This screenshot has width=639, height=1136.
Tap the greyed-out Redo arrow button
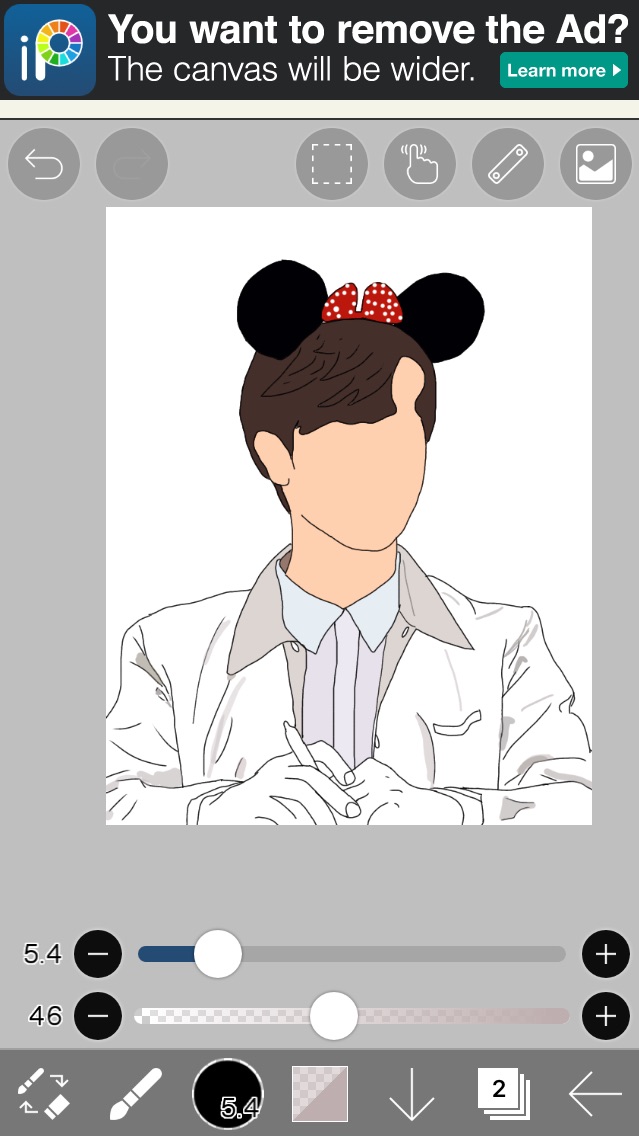pos(132,164)
